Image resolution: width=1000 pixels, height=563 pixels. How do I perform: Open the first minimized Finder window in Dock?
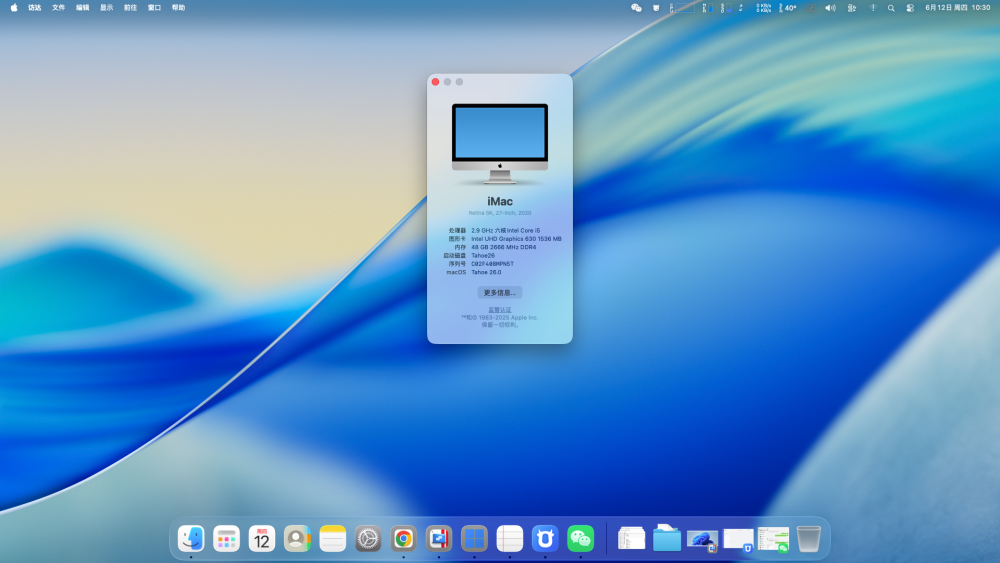pyautogui.click(x=631, y=539)
